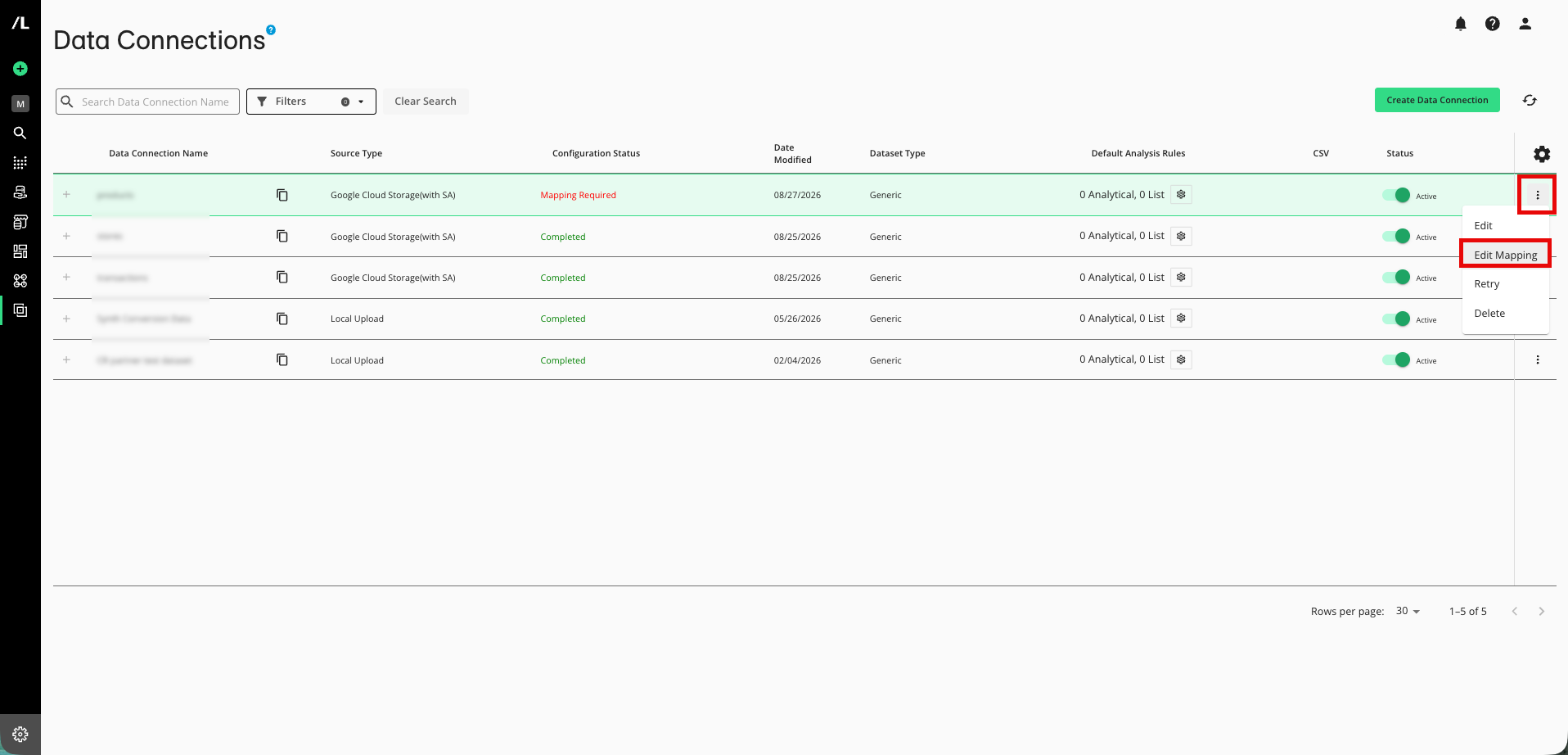Expand the 05/26/2026 Local Upload row
The height and width of the screenshot is (755, 1568).
[x=66, y=319]
